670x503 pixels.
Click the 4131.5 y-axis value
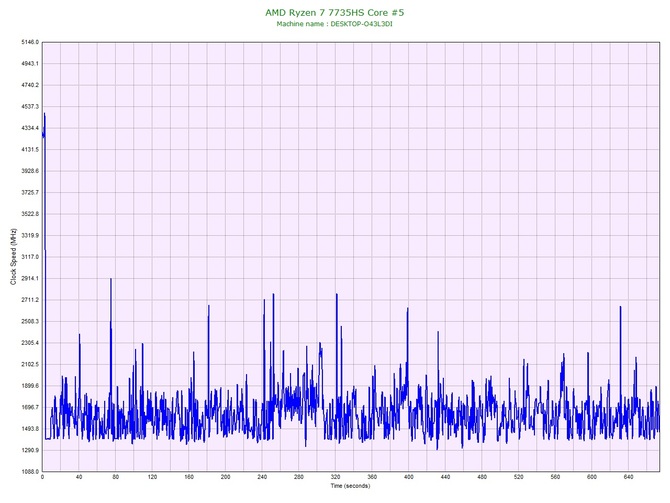click(x=30, y=150)
